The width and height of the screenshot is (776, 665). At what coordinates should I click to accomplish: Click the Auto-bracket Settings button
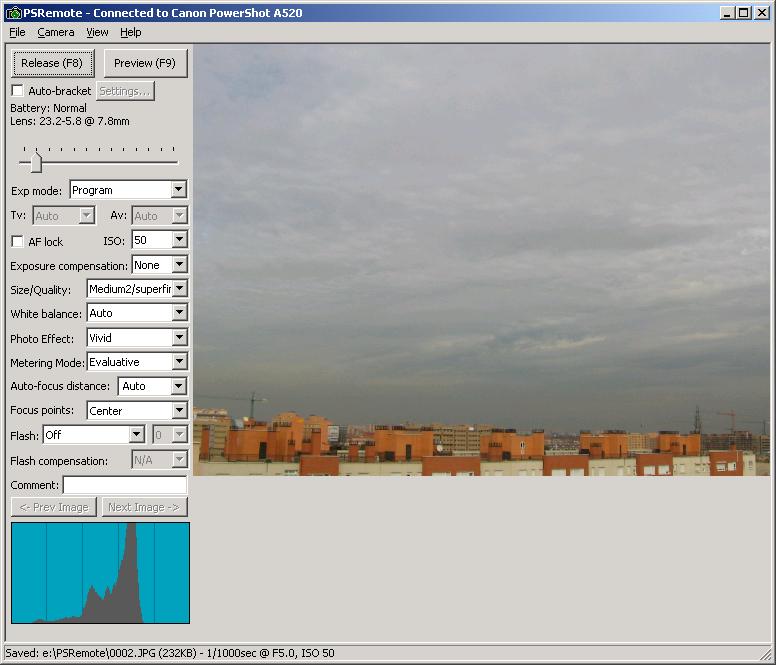125,91
